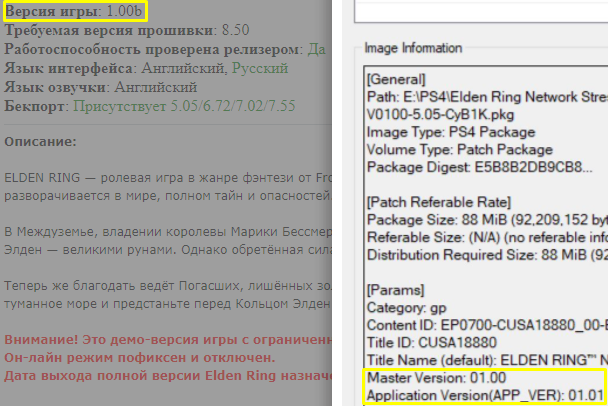
Task: Click the 'V0100-5.05-CyB1K.pkg' file name
Action: 440,115
